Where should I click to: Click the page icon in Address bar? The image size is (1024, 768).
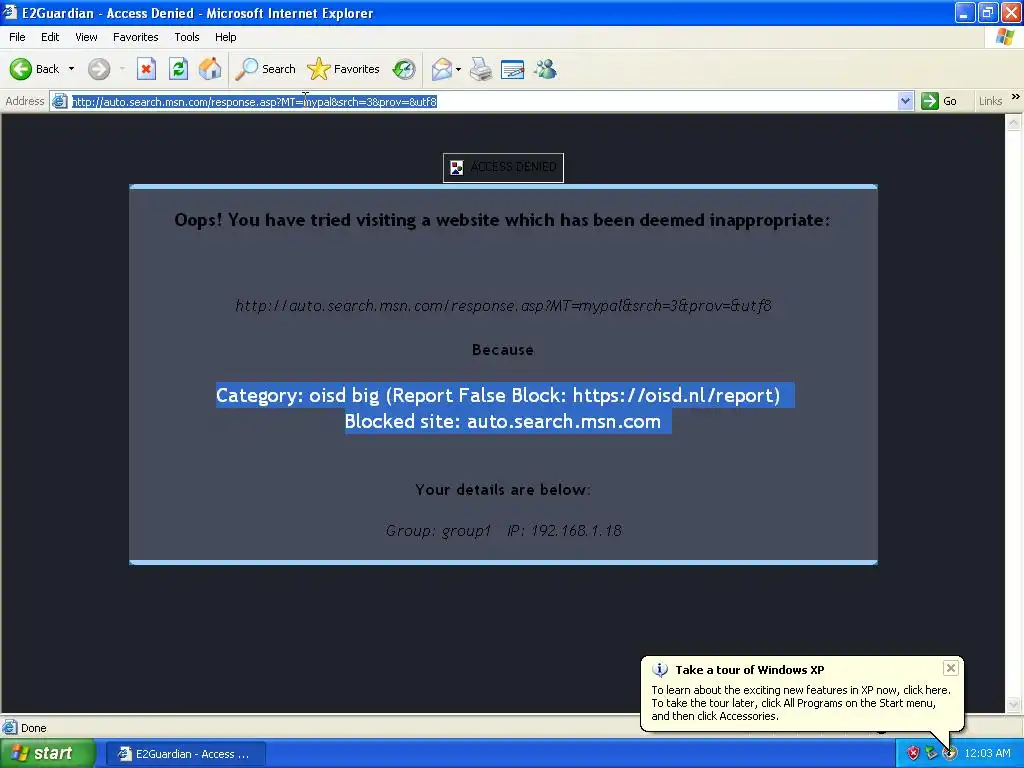pyautogui.click(x=59, y=101)
